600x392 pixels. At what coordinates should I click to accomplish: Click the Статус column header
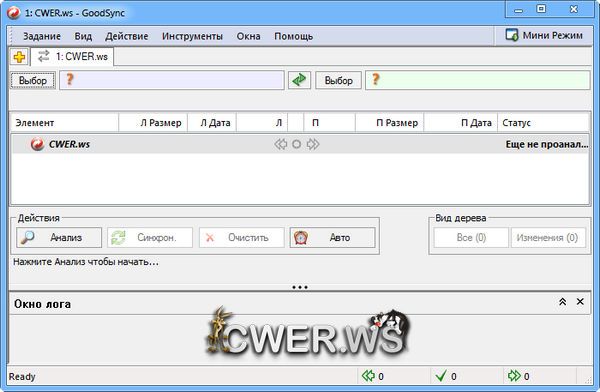tap(543, 123)
